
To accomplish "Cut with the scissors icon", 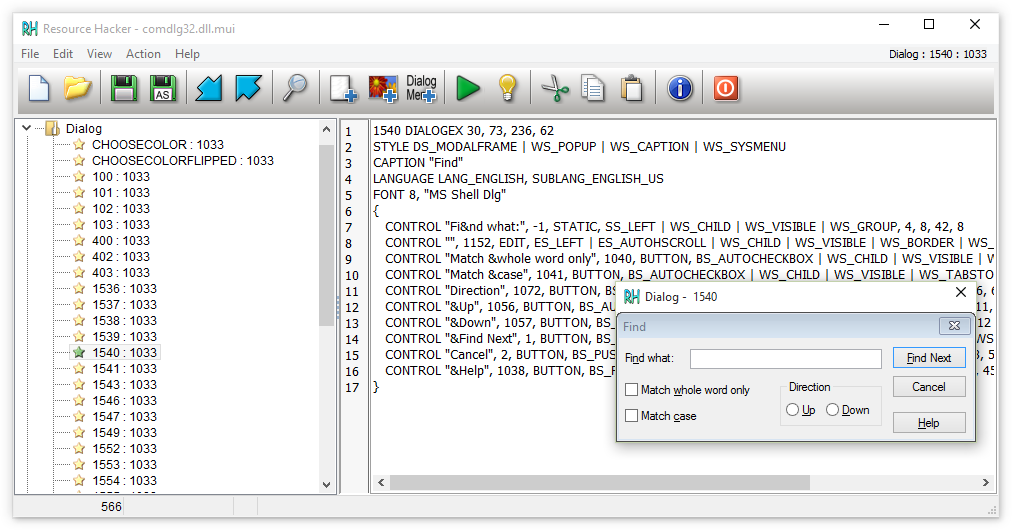I will click(x=554, y=88).
